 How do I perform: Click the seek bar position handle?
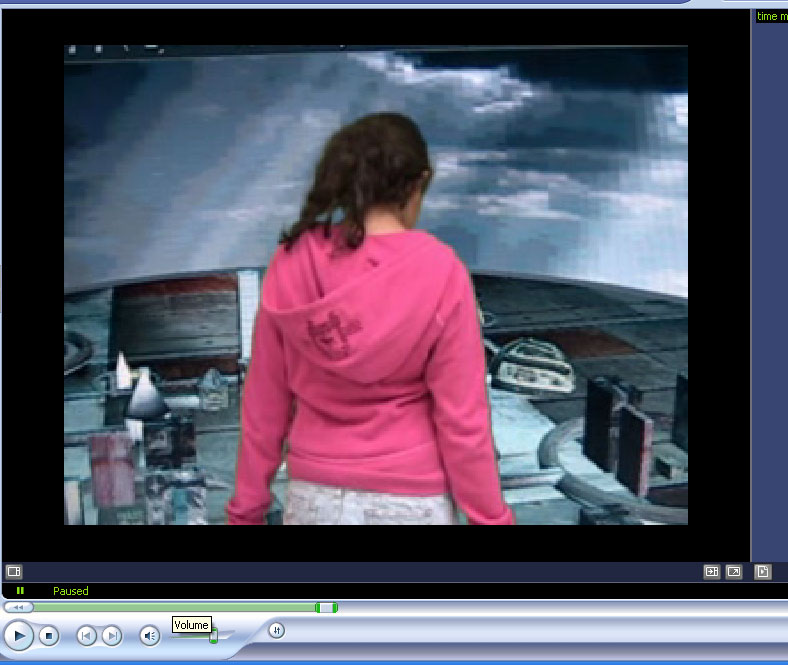(326, 607)
